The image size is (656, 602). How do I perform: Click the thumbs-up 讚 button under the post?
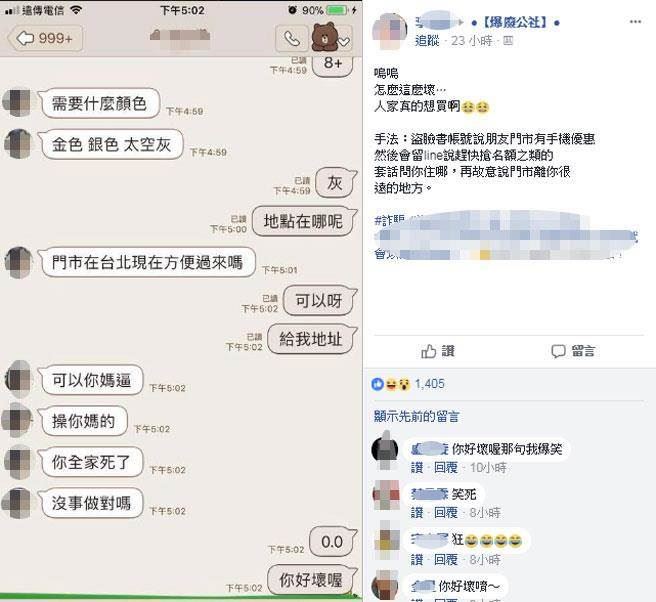tap(438, 351)
